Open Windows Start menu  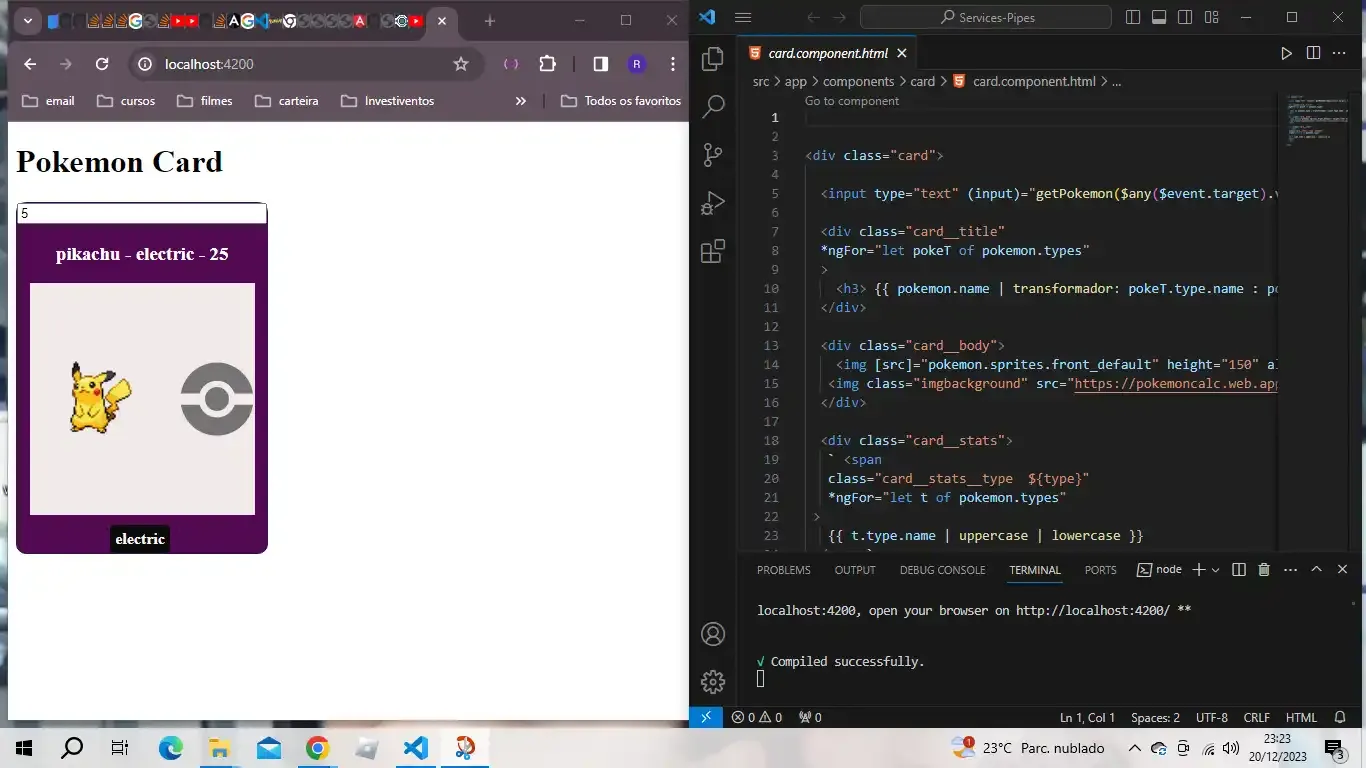pyautogui.click(x=24, y=748)
